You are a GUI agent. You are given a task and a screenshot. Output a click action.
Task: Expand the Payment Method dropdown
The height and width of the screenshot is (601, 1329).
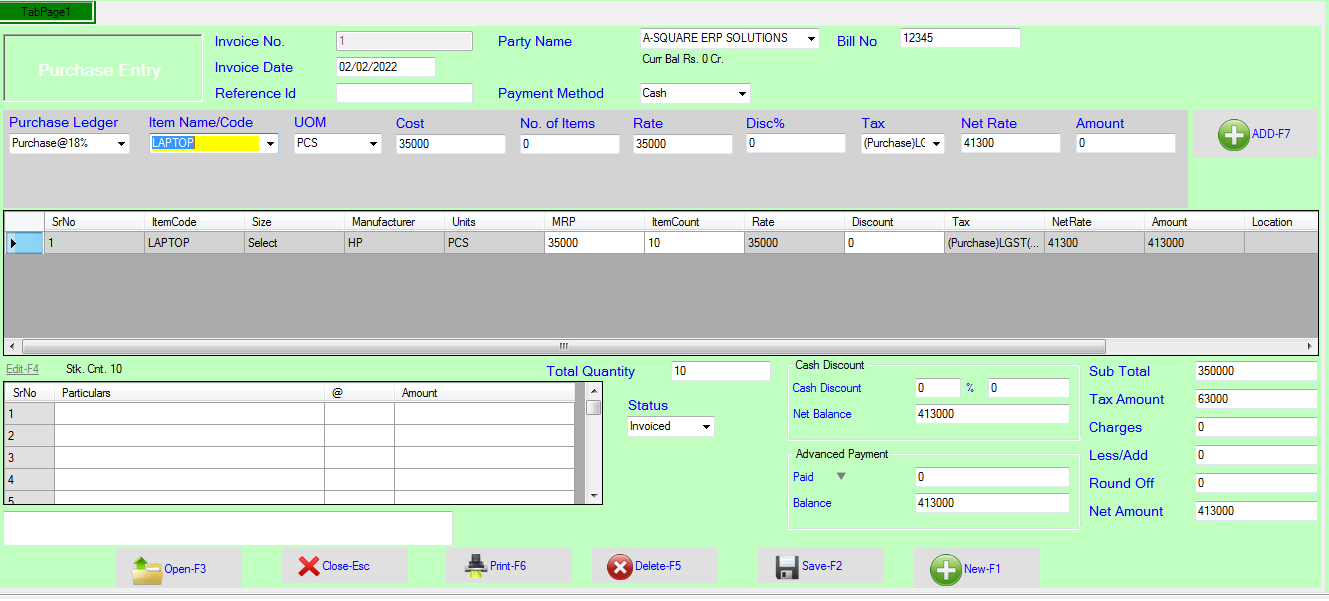click(742, 94)
